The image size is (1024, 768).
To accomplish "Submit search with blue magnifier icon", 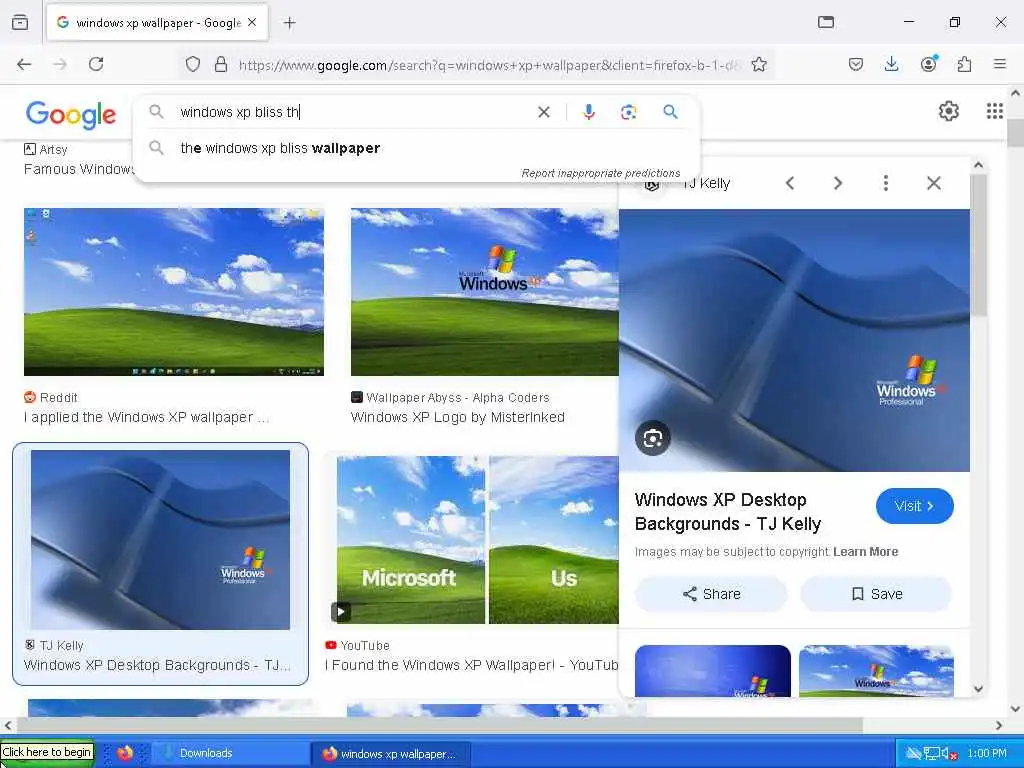I will coord(670,112).
